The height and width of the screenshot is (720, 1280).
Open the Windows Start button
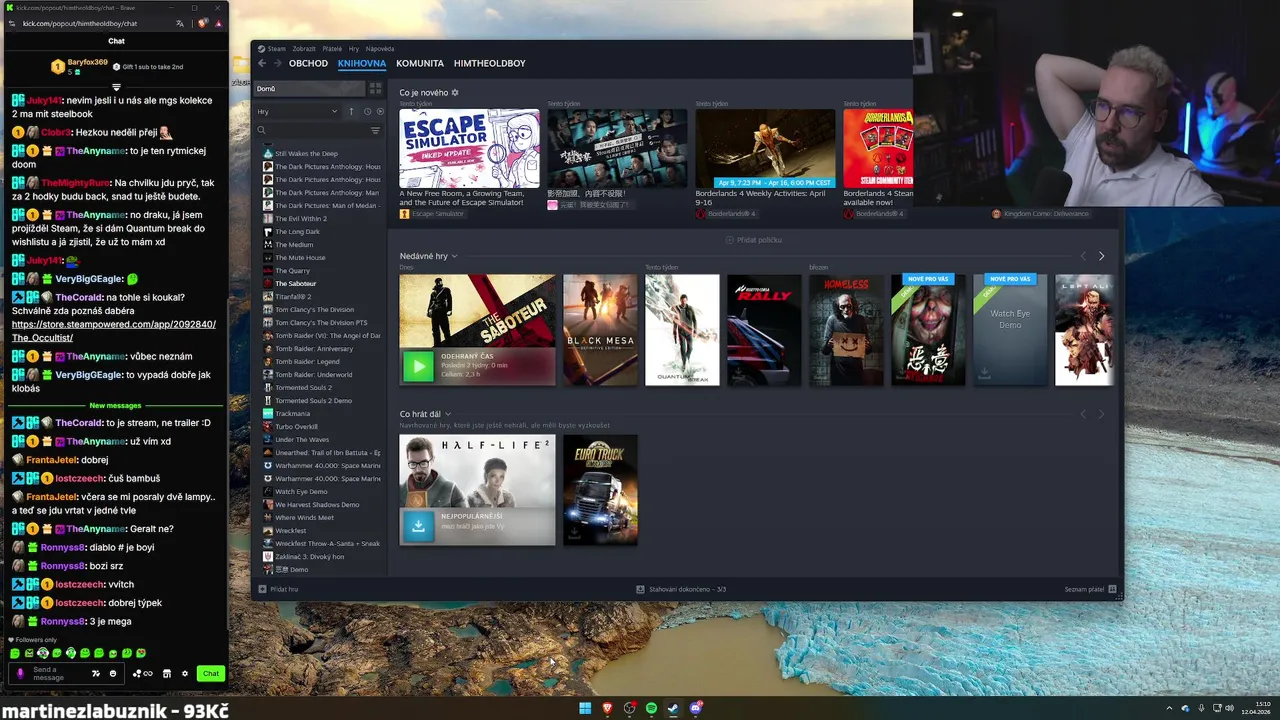(585, 708)
